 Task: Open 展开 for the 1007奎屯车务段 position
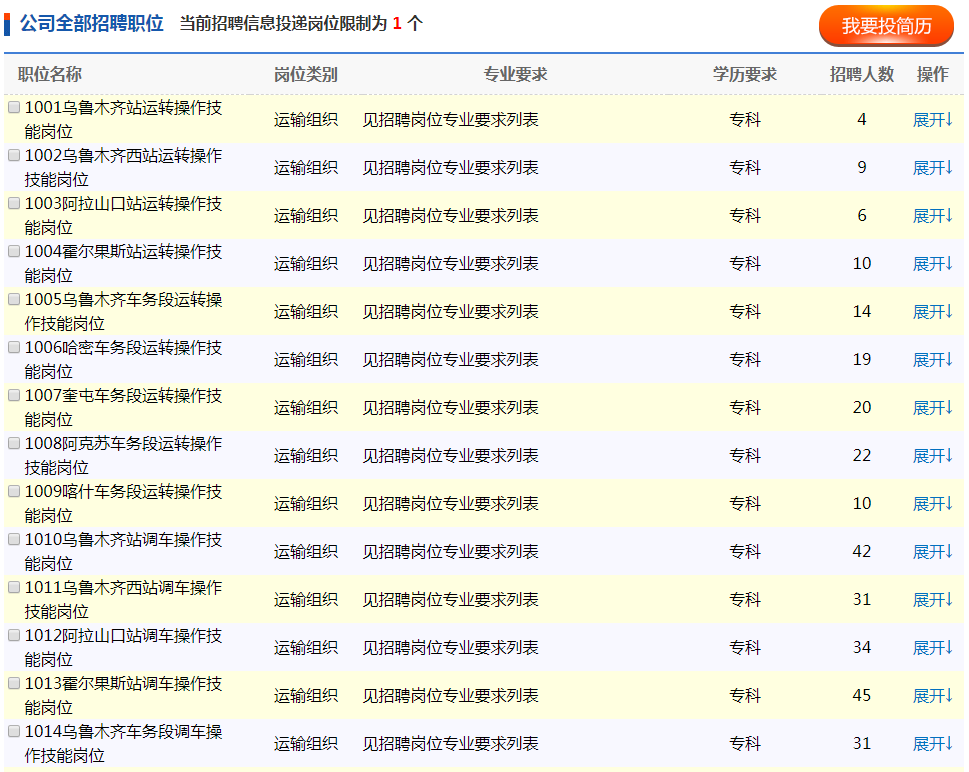coord(932,408)
